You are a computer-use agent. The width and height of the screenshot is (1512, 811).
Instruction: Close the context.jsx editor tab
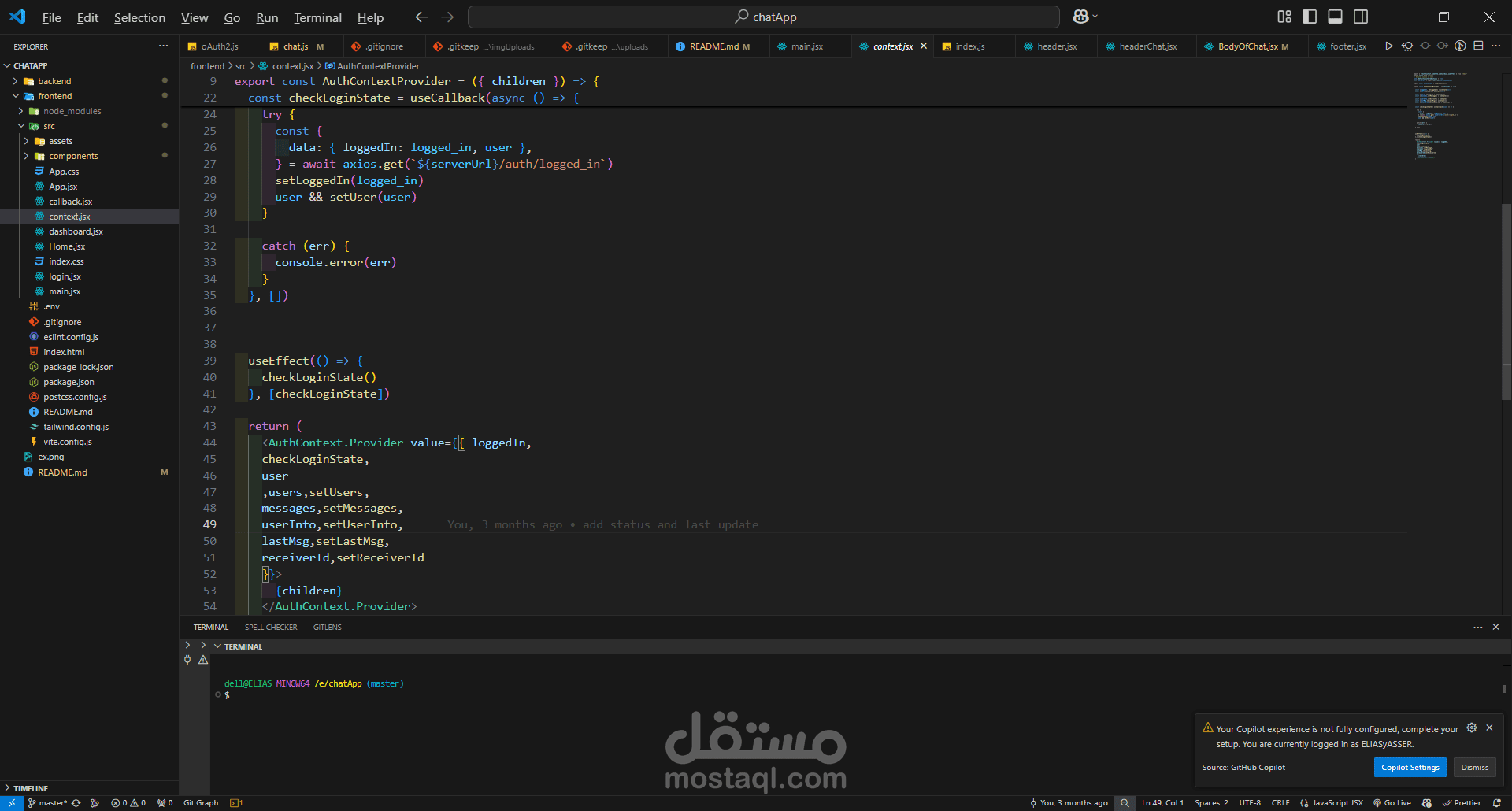[923, 46]
